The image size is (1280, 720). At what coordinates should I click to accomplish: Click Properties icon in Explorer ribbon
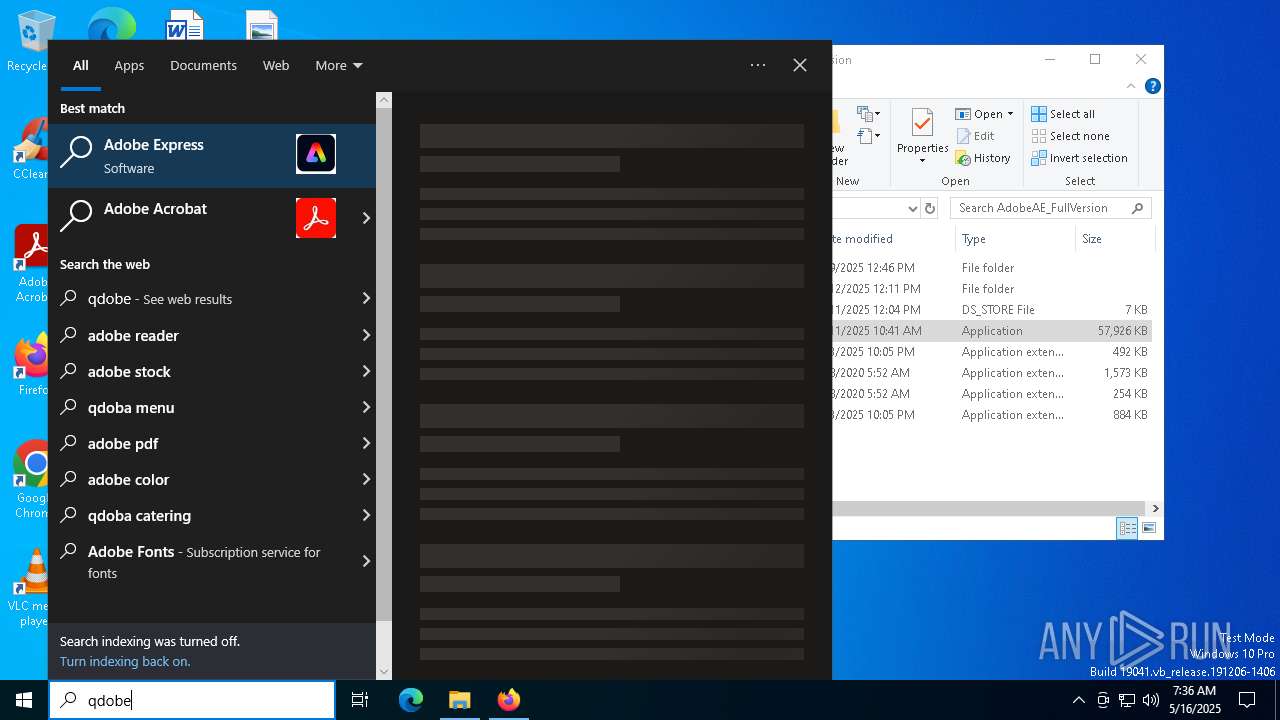pyautogui.click(x=922, y=136)
